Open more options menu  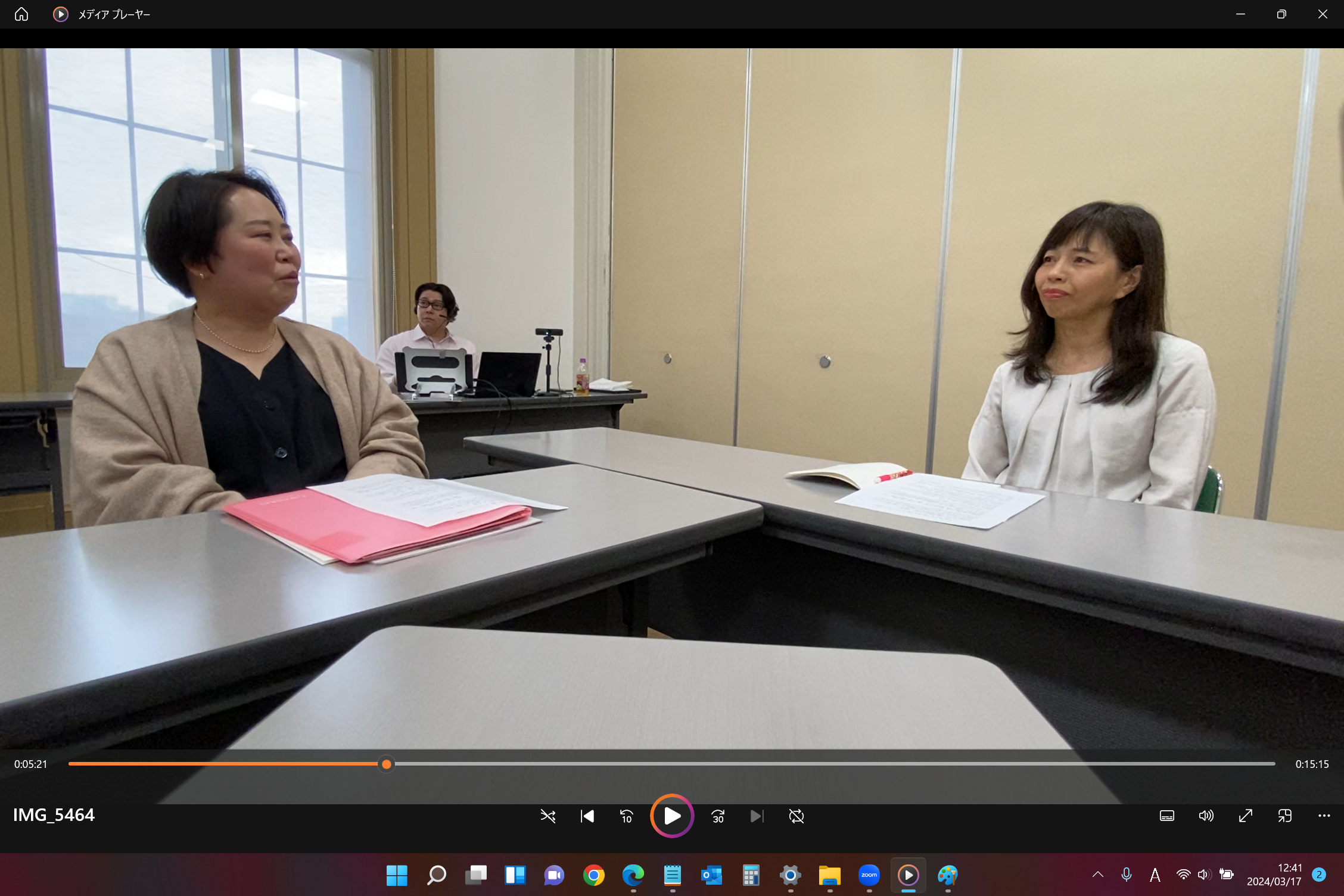click(1324, 816)
